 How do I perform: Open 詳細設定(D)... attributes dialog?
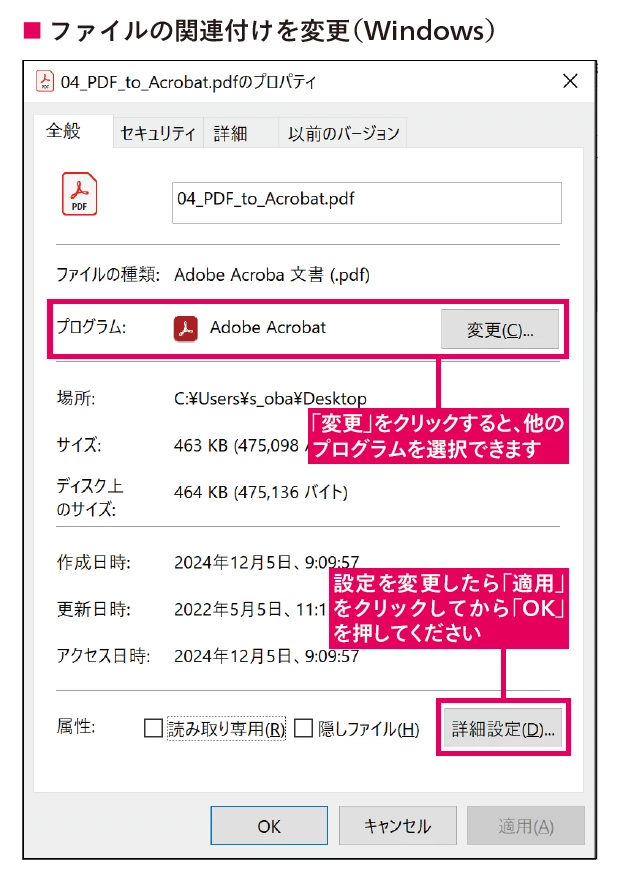[x=503, y=729]
